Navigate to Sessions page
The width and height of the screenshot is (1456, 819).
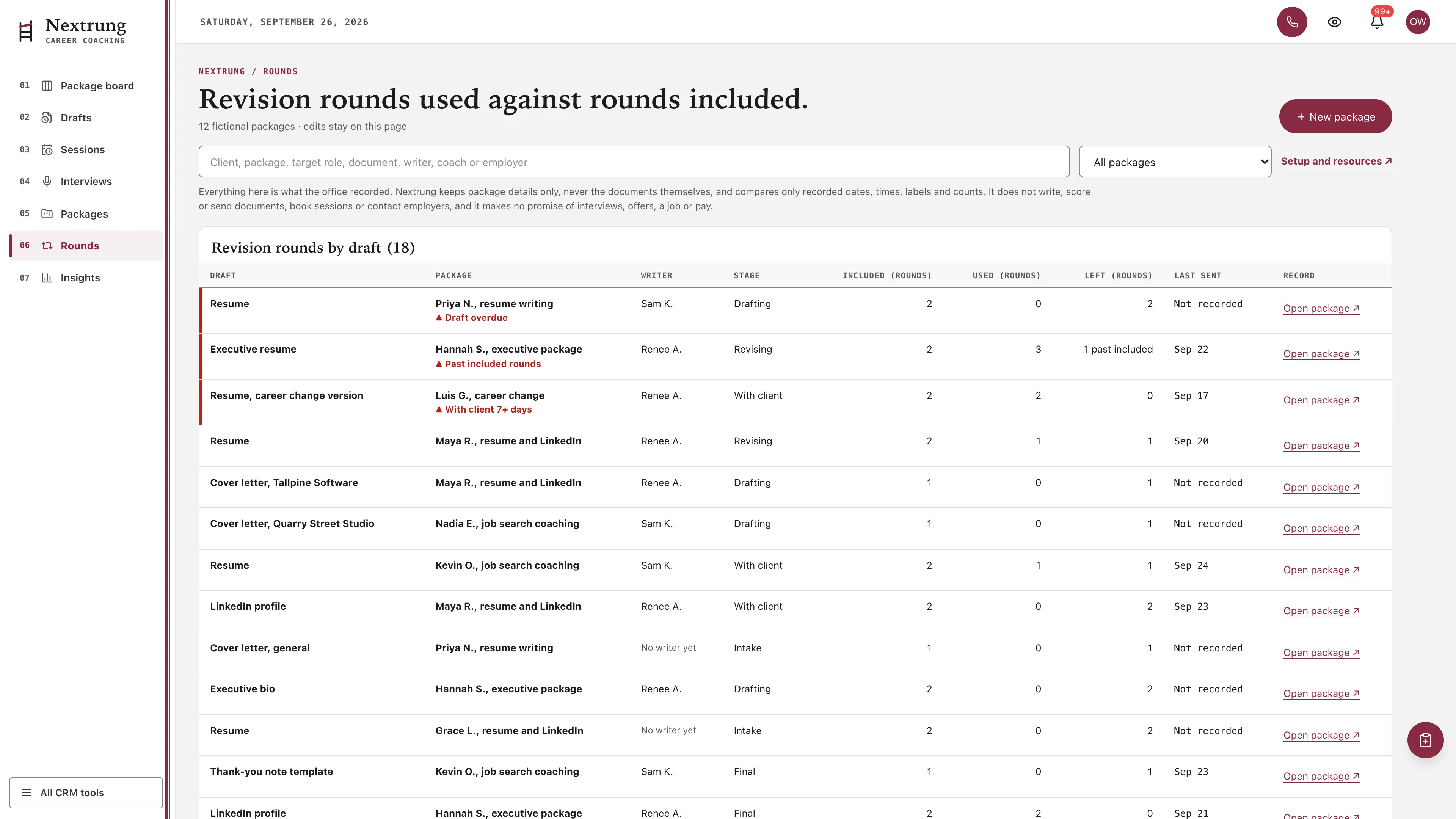(x=86, y=150)
